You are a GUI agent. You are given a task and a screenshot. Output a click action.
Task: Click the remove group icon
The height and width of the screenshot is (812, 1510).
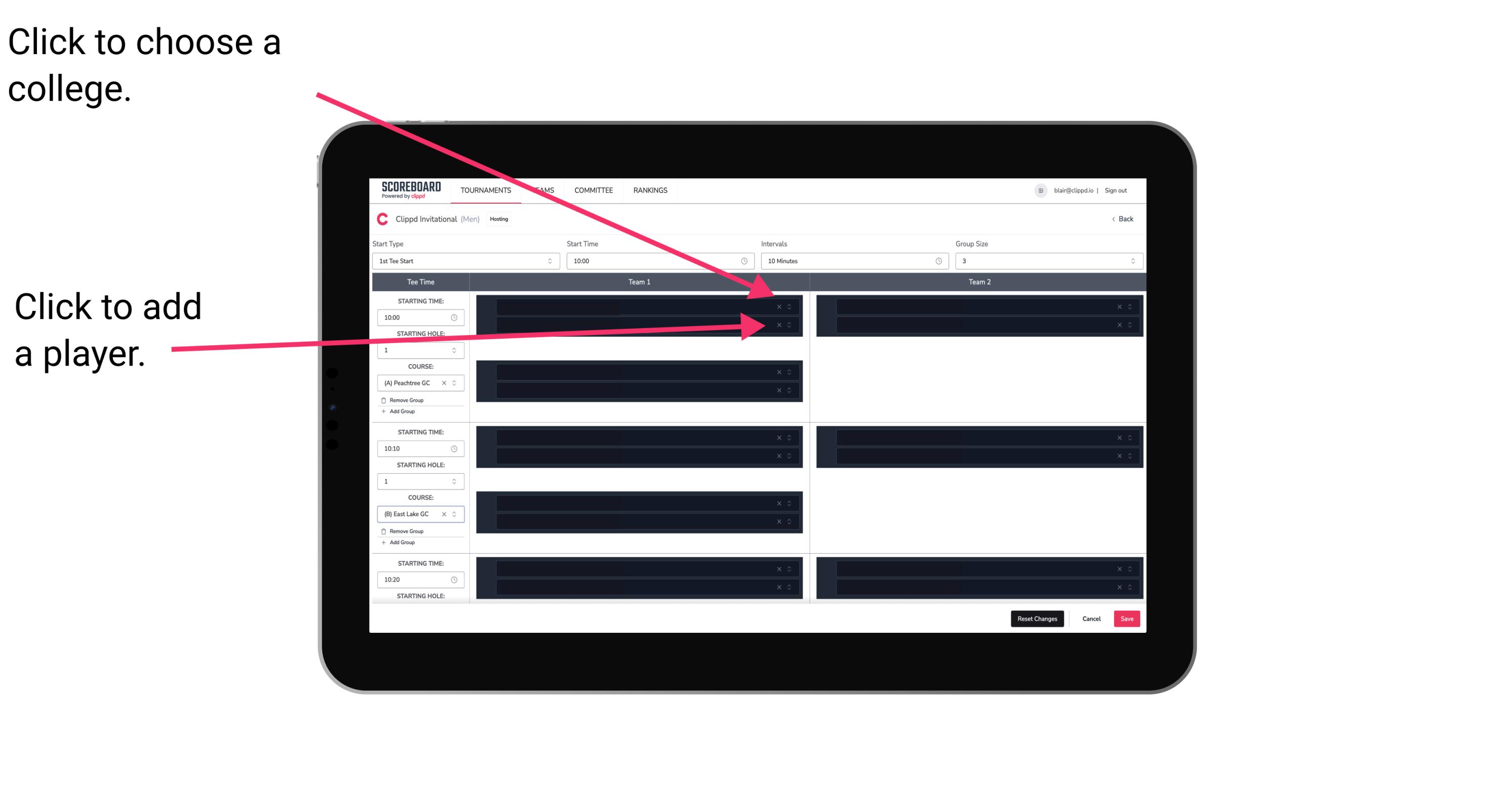(x=383, y=399)
